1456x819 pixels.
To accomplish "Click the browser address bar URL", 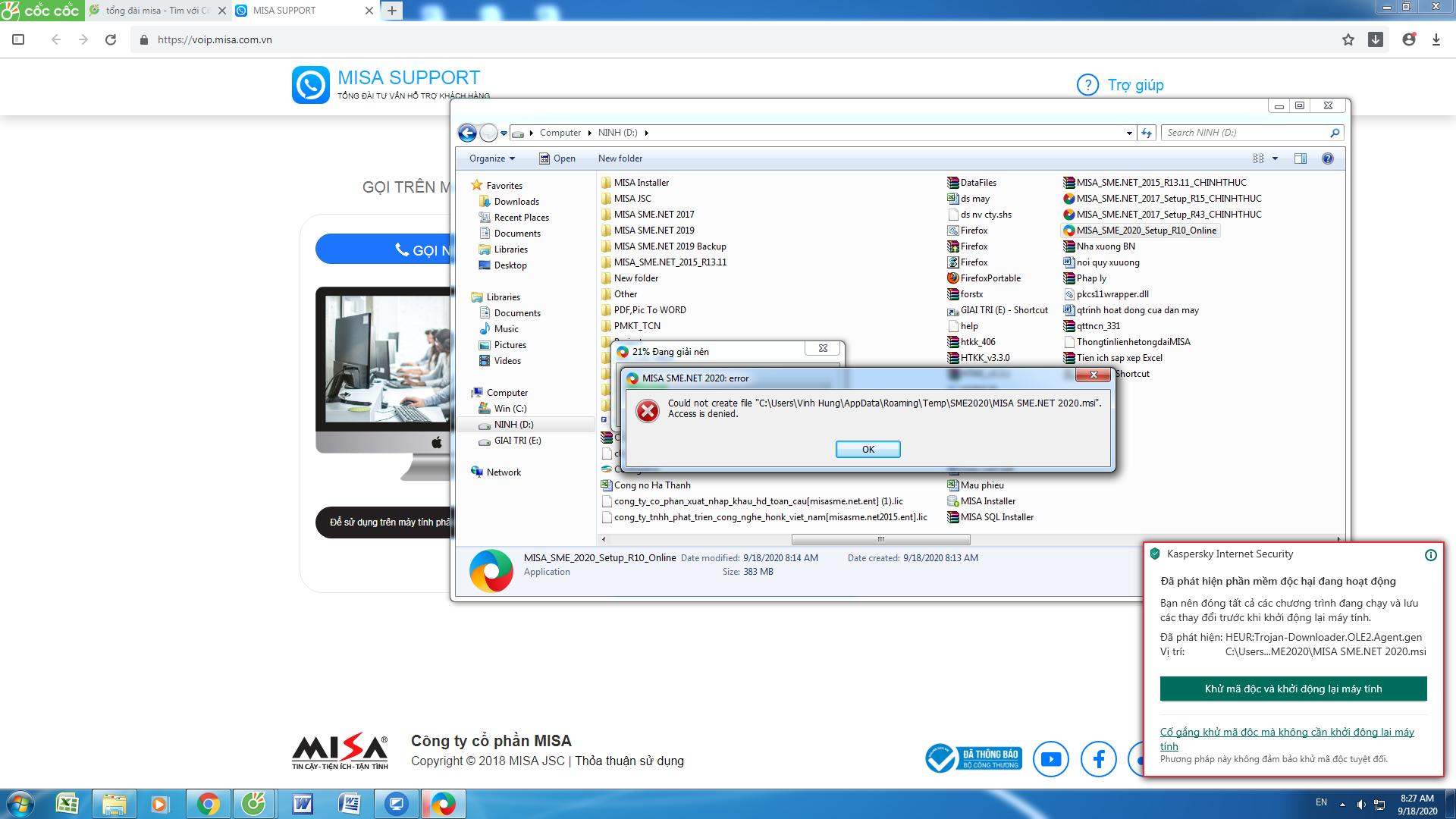I will 215,39.
